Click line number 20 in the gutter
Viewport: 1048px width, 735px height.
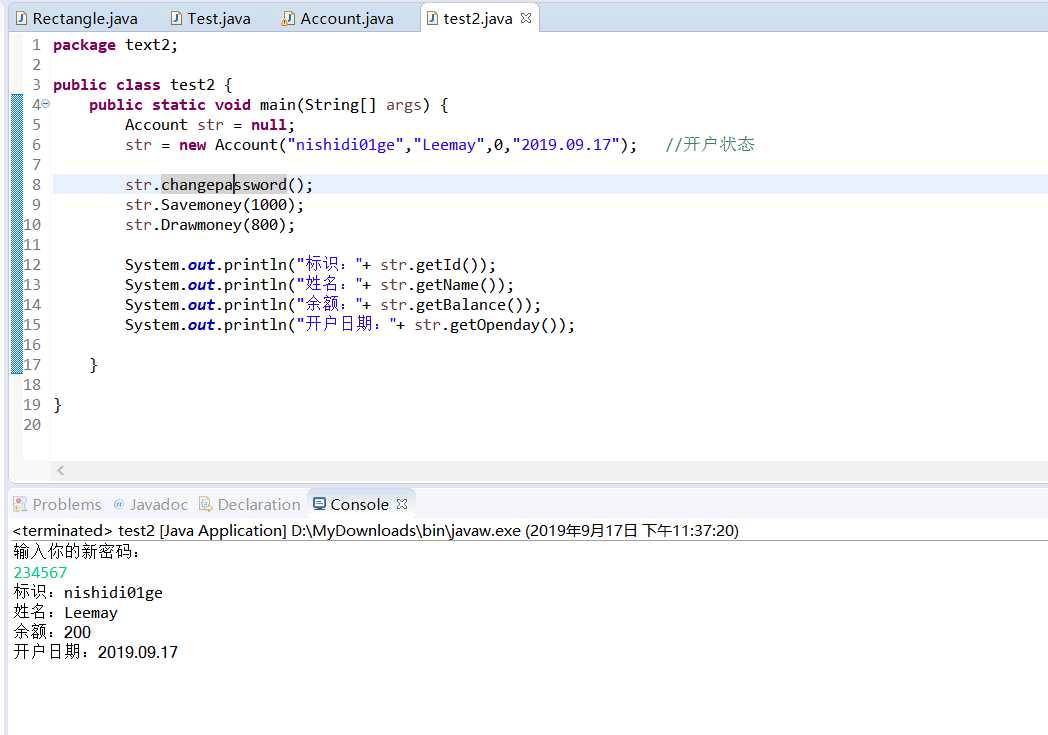[x=32, y=425]
